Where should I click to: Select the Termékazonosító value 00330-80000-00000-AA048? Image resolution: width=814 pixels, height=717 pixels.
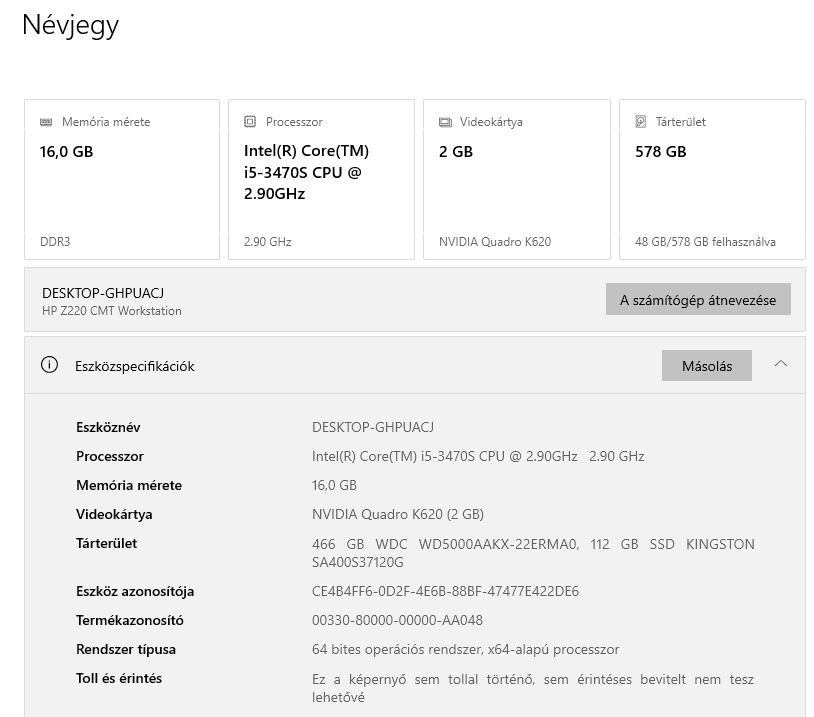coord(397,620)
